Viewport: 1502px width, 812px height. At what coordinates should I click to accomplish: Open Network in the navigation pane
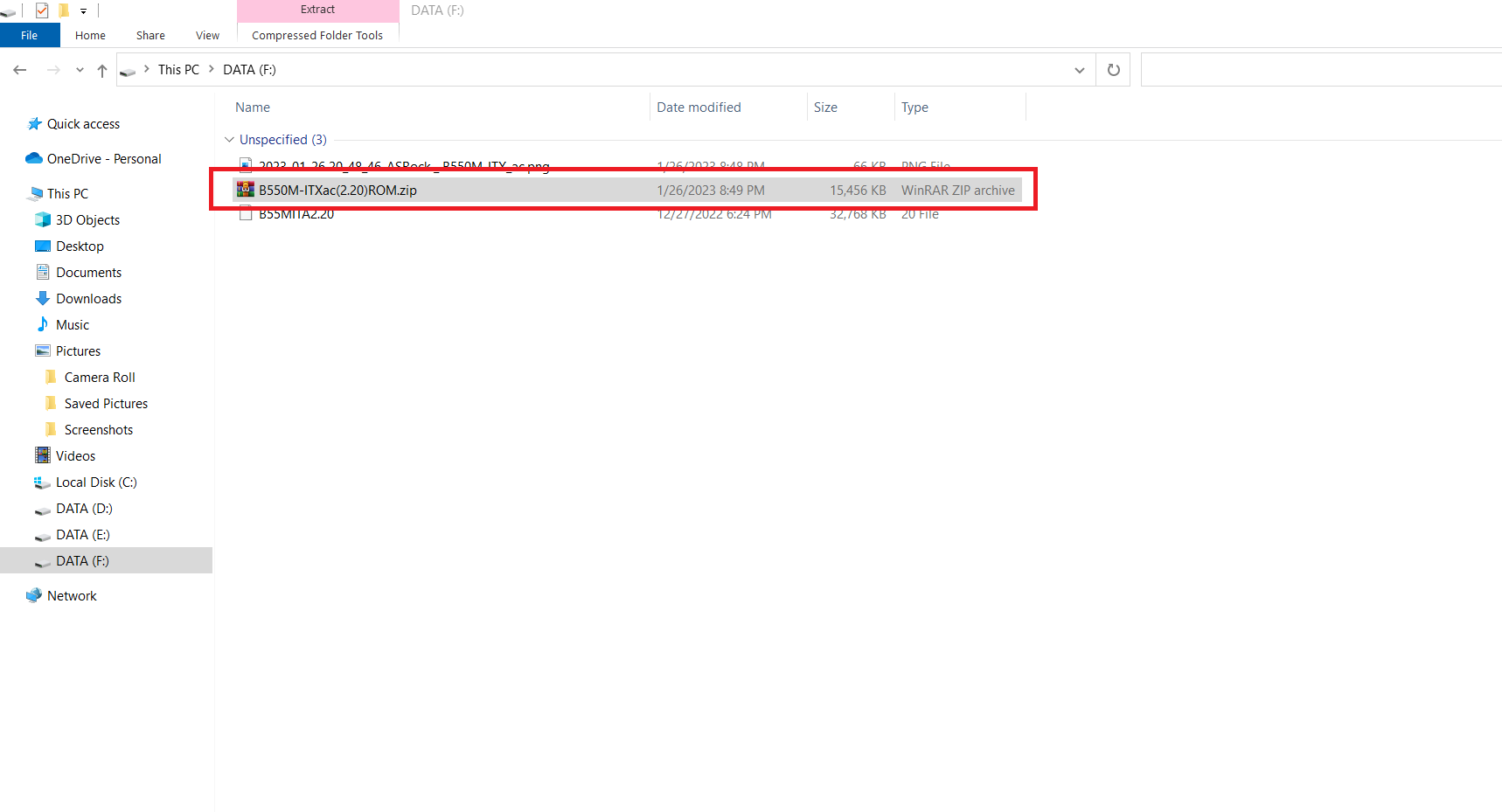point(72,596)
